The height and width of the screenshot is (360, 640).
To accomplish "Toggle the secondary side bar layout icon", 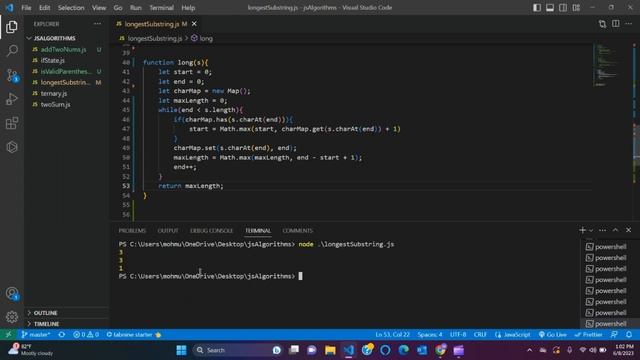I will point(563,7).
